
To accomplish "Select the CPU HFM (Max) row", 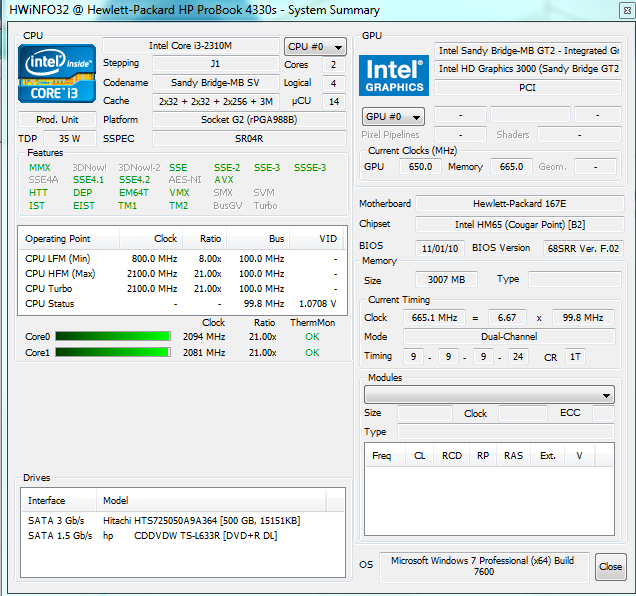I will point(183,274).
